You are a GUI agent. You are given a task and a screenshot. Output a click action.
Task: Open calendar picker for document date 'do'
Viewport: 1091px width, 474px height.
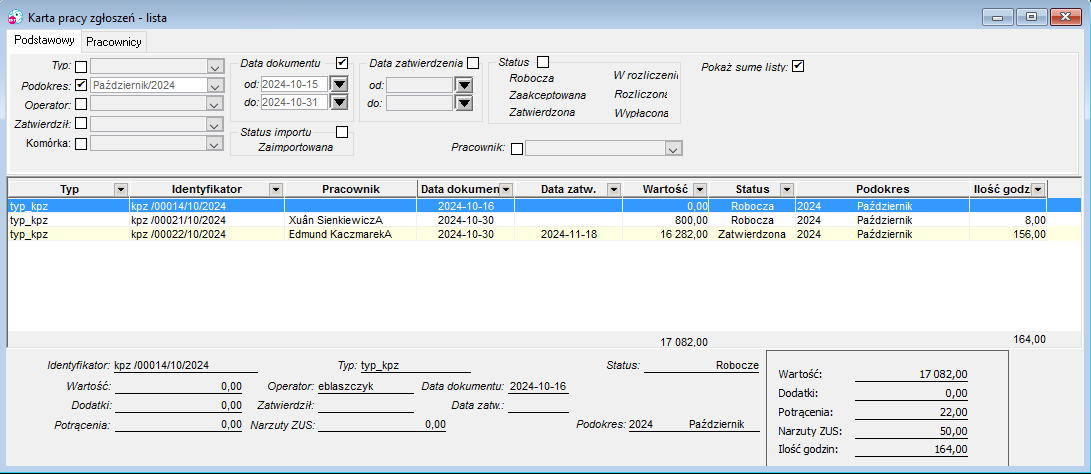(x=338, y=102)
